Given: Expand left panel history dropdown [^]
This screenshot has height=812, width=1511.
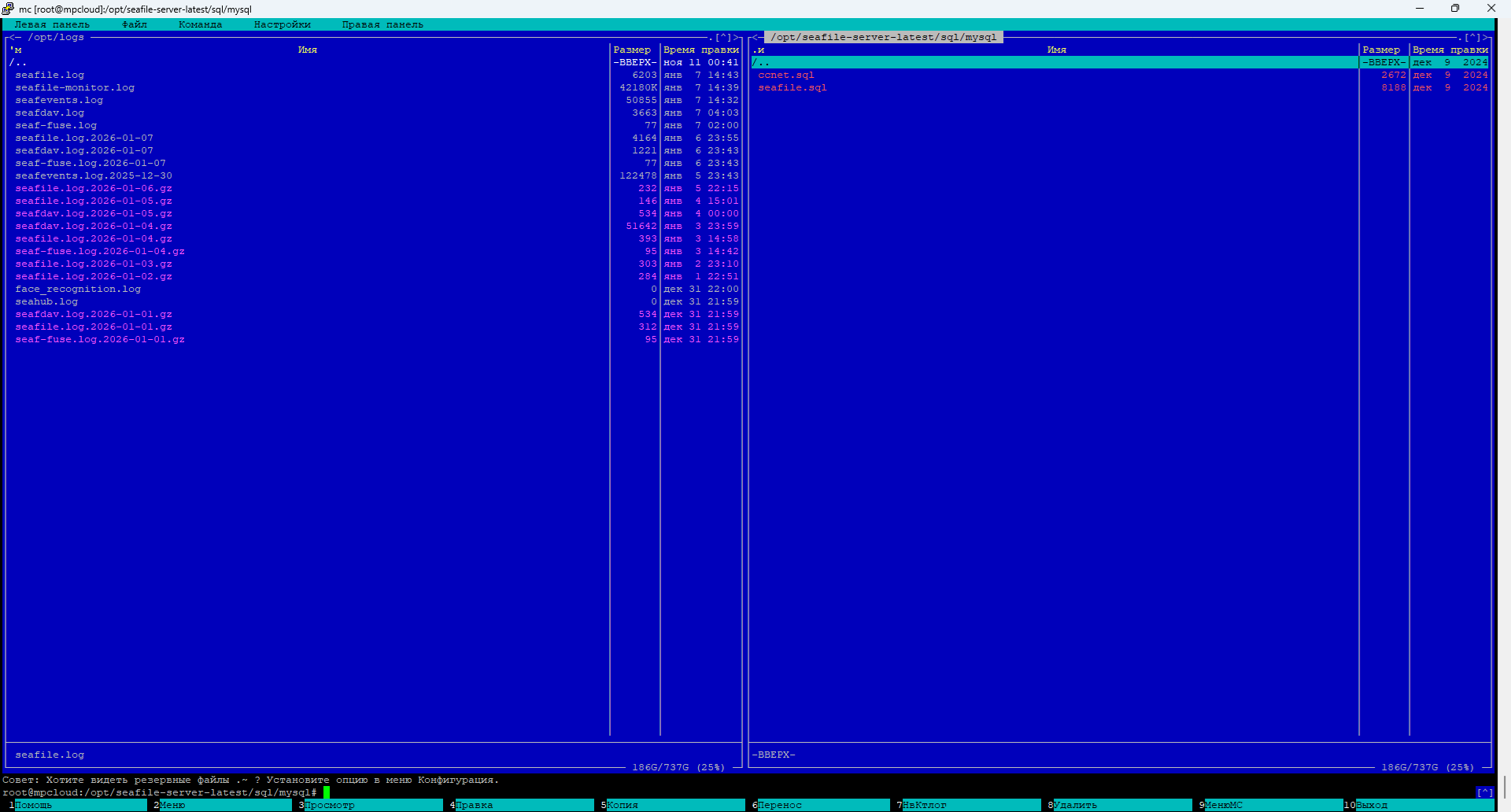Looking at the screenshot, I should 722,37.
